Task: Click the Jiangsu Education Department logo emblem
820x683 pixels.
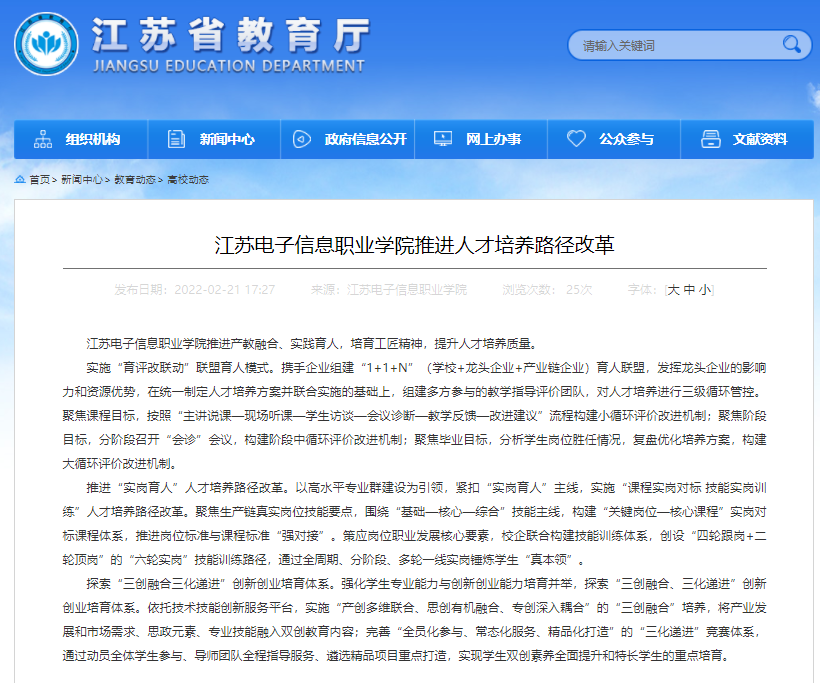Action: pos(47,44)
